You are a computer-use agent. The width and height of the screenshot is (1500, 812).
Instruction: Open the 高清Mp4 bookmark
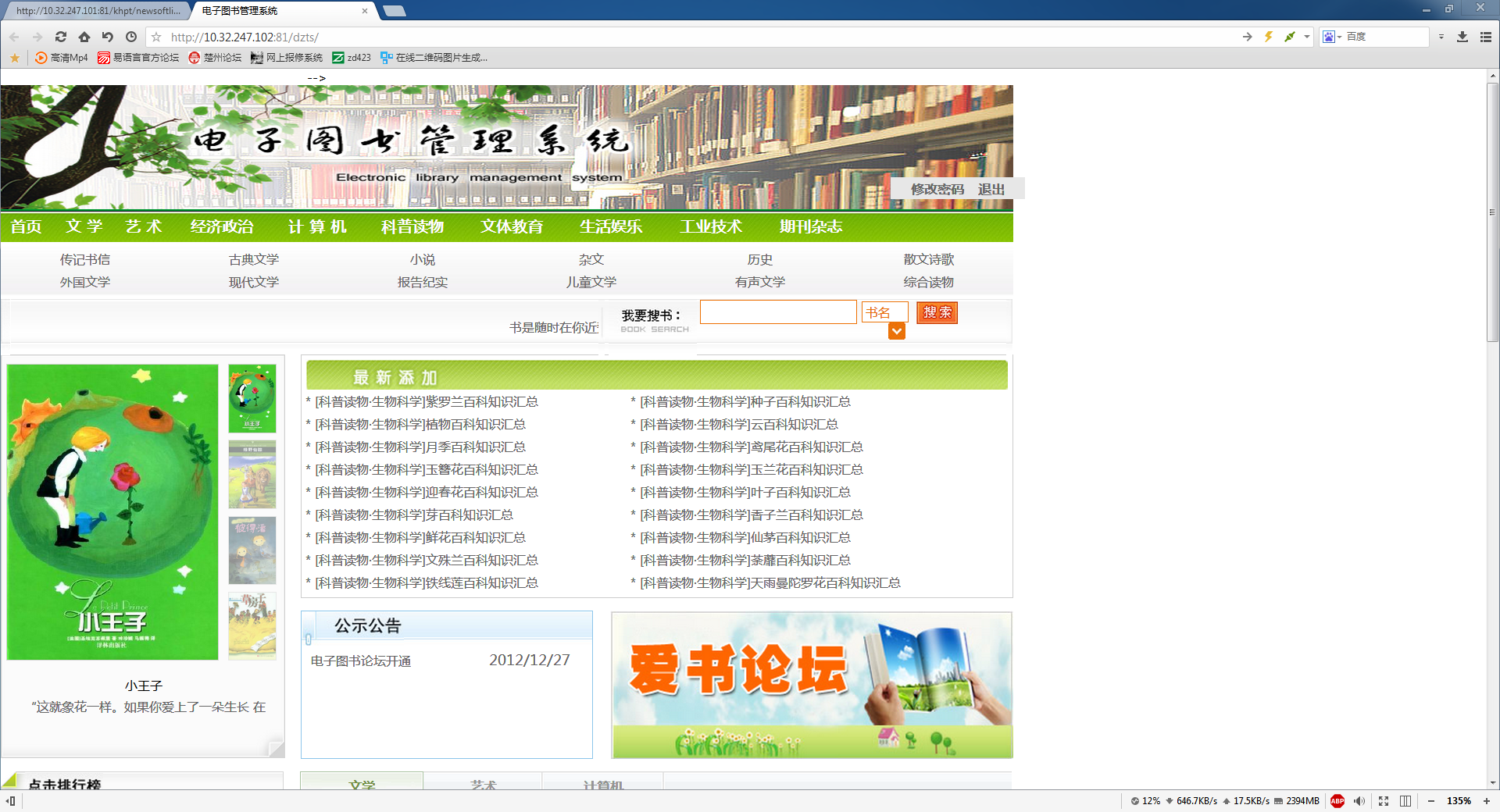62,58
